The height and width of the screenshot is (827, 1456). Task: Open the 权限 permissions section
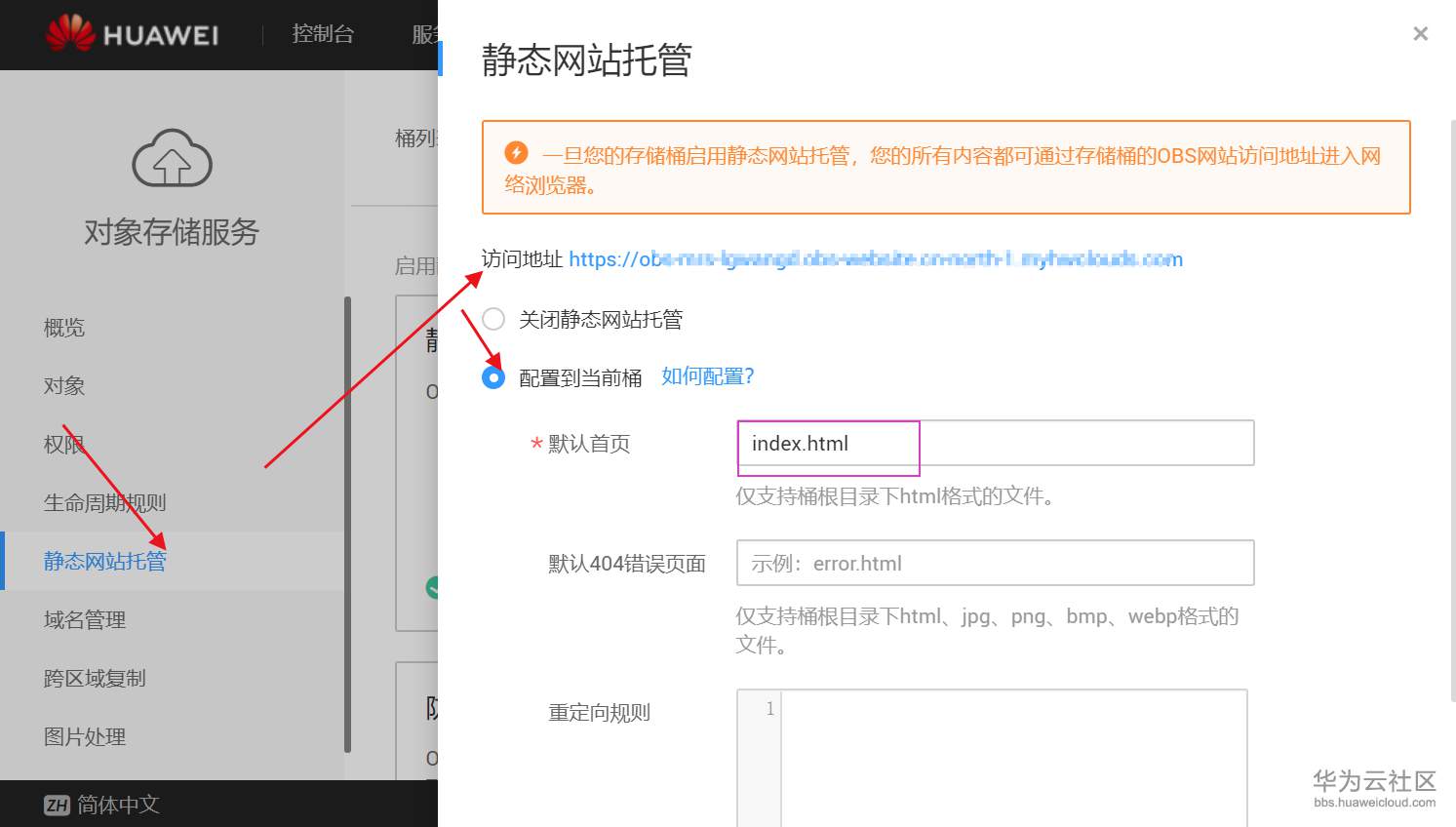click(64, 445)
